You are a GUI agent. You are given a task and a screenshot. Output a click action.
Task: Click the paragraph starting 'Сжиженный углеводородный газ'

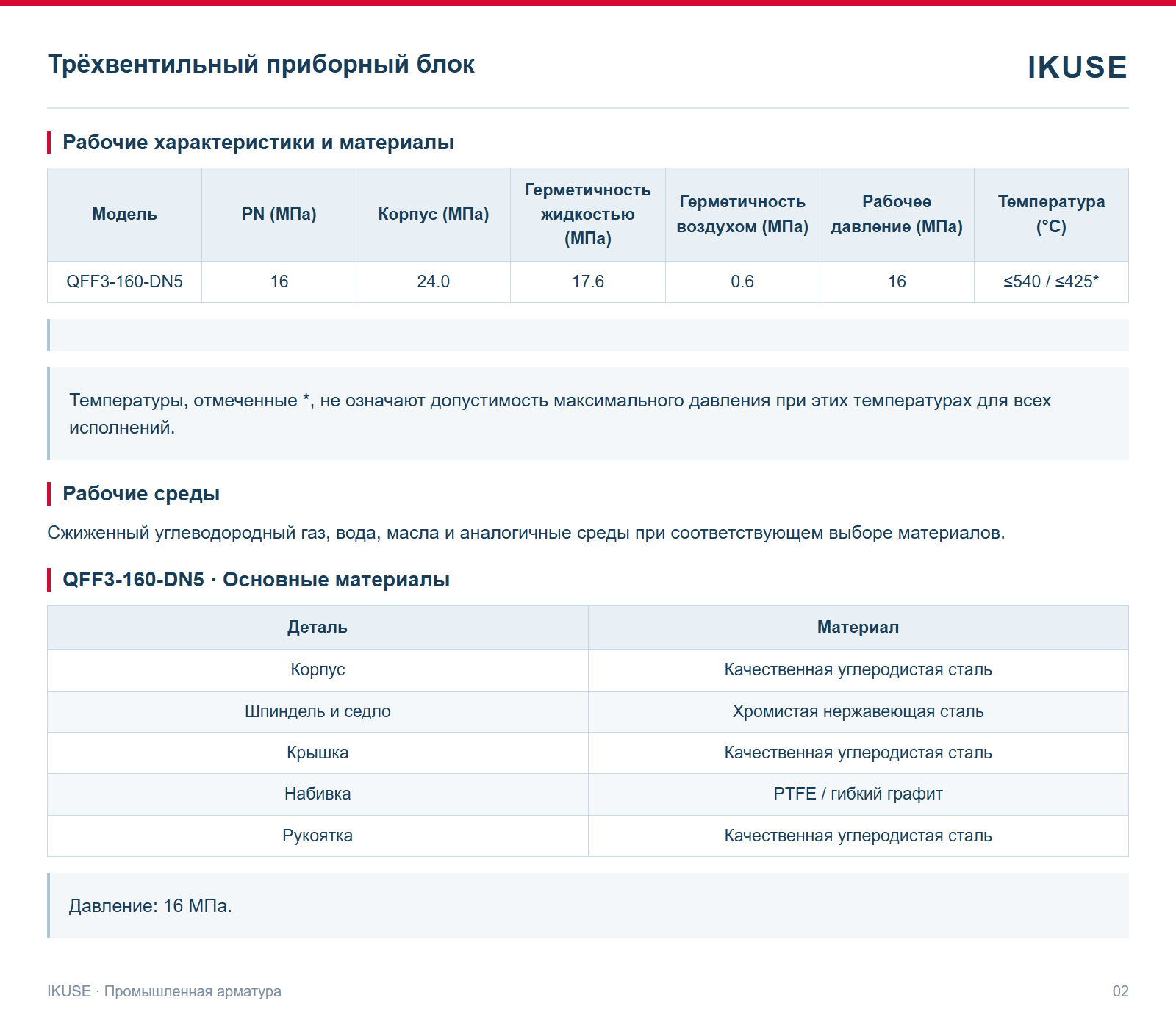click(x=526, y=533)
